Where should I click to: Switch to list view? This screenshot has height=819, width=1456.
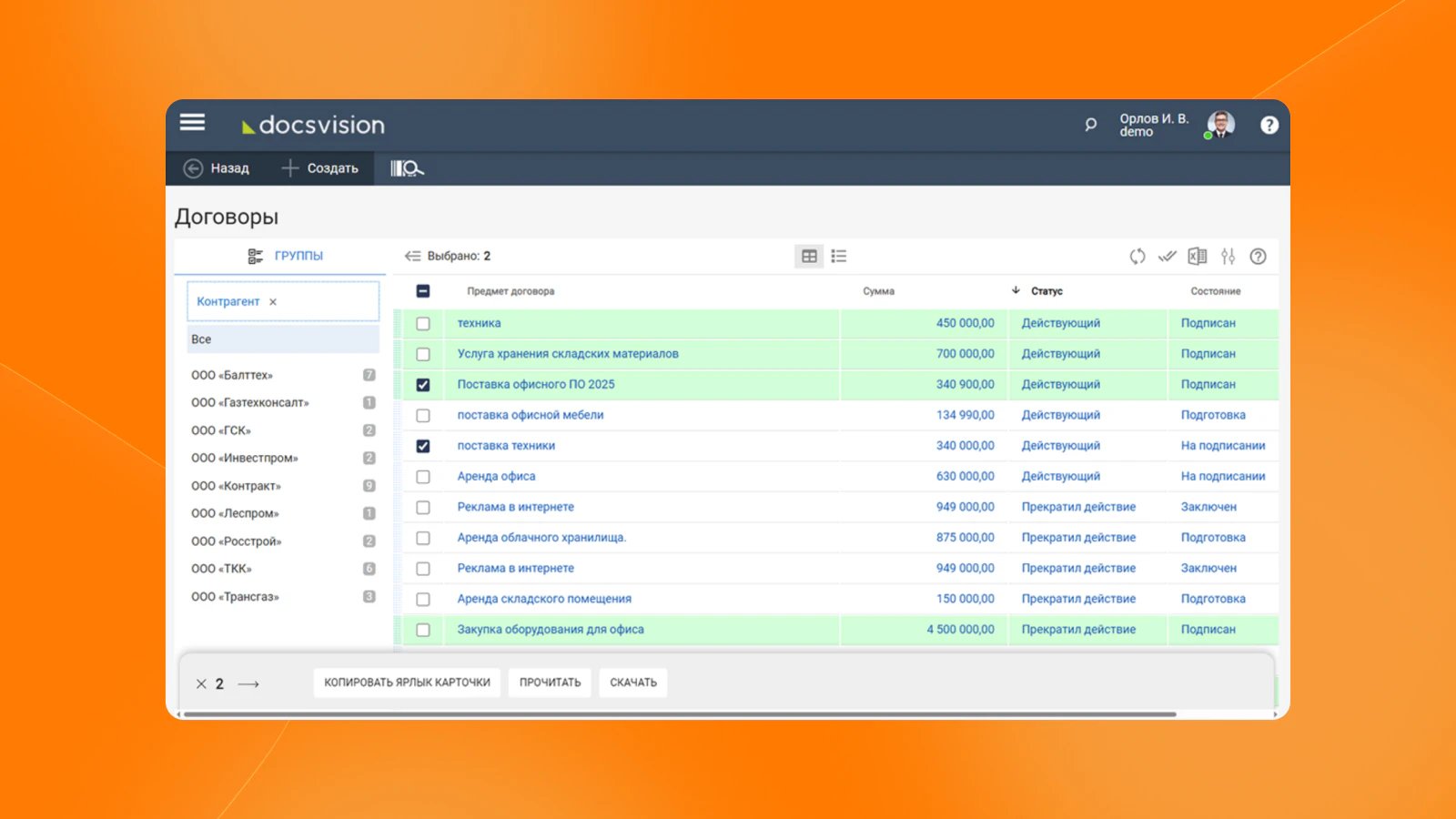point(839,257)
